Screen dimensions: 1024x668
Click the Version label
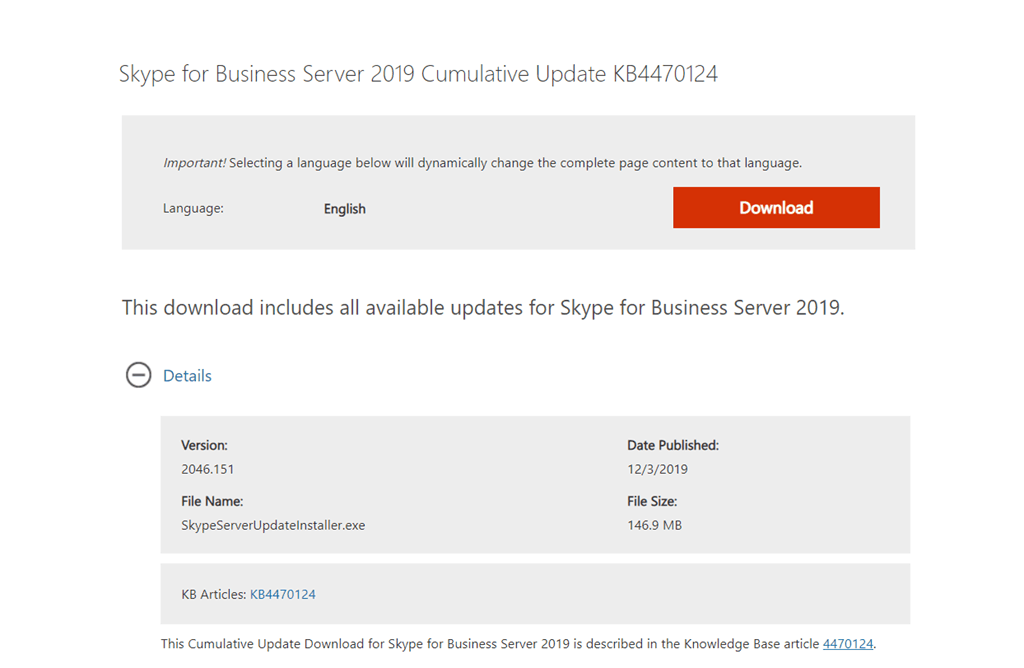pos(204,445)
